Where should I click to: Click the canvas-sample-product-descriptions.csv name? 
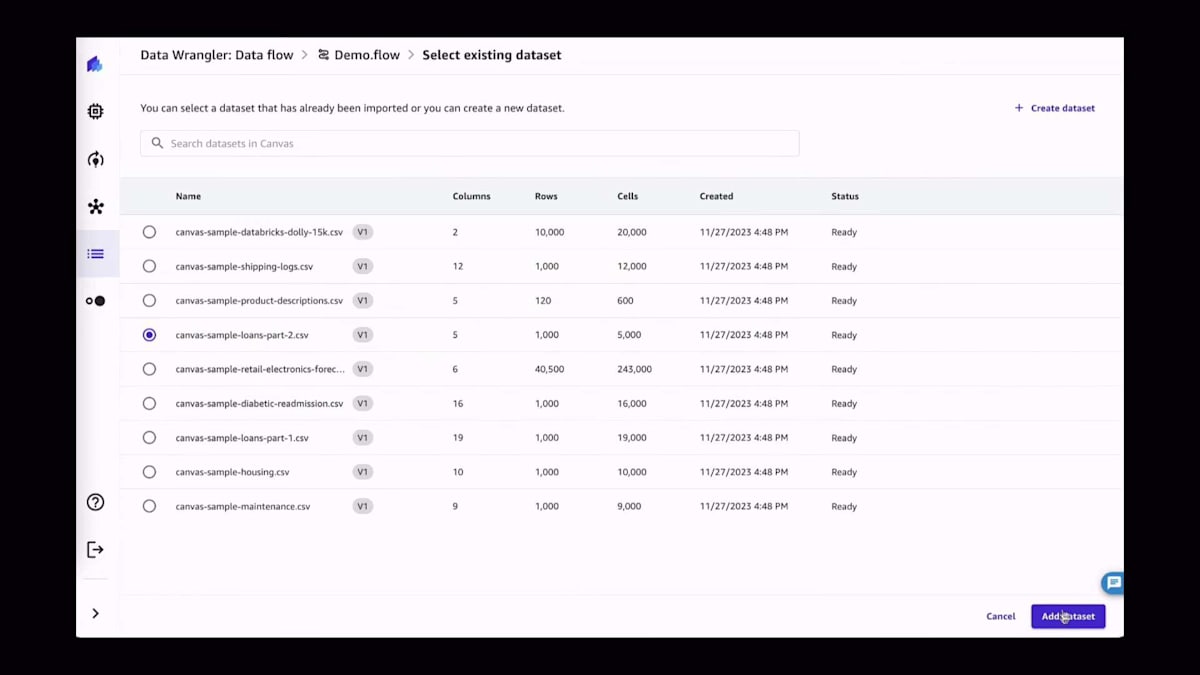coord(259,300)
